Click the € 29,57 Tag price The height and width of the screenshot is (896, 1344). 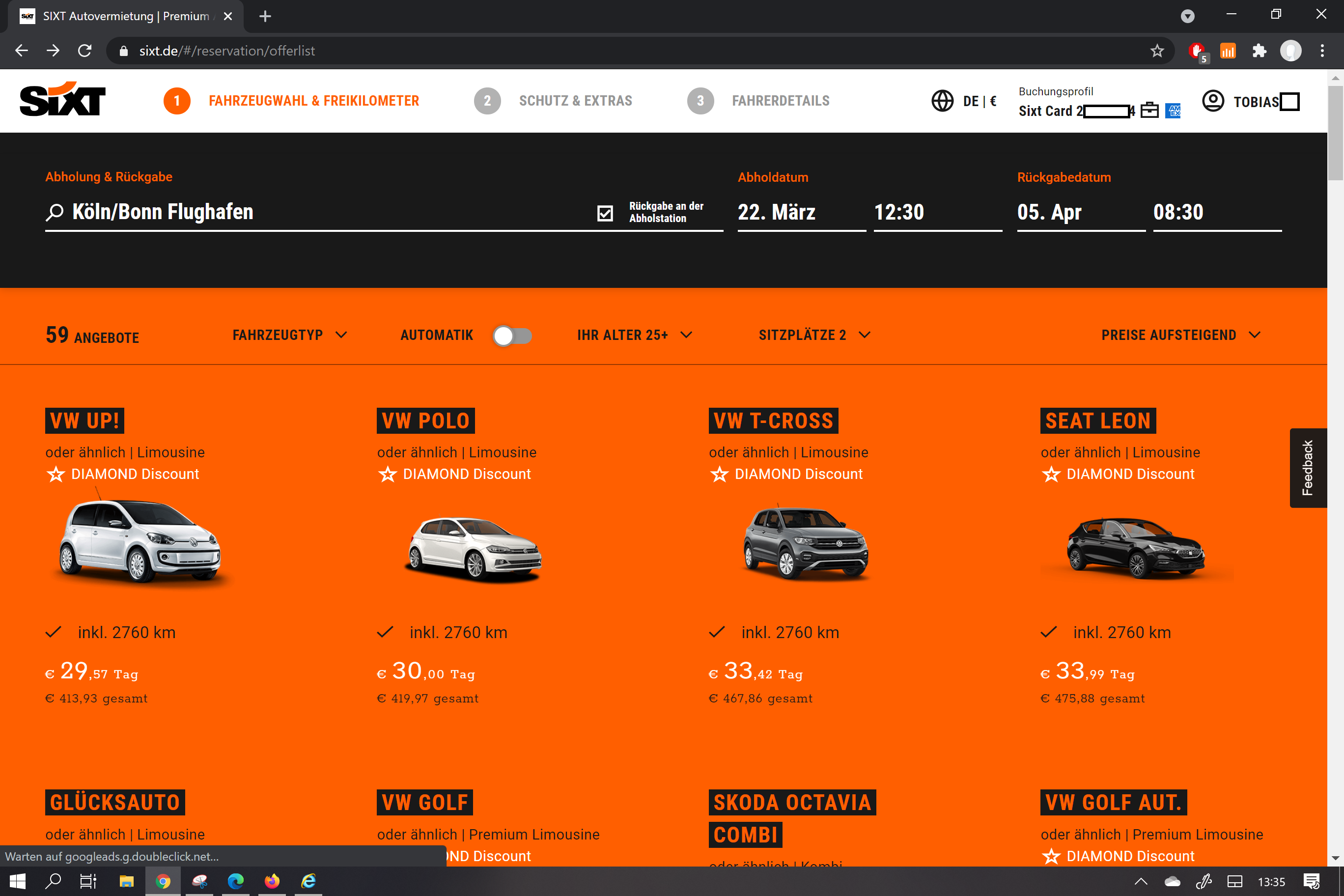tap(91, 672)
